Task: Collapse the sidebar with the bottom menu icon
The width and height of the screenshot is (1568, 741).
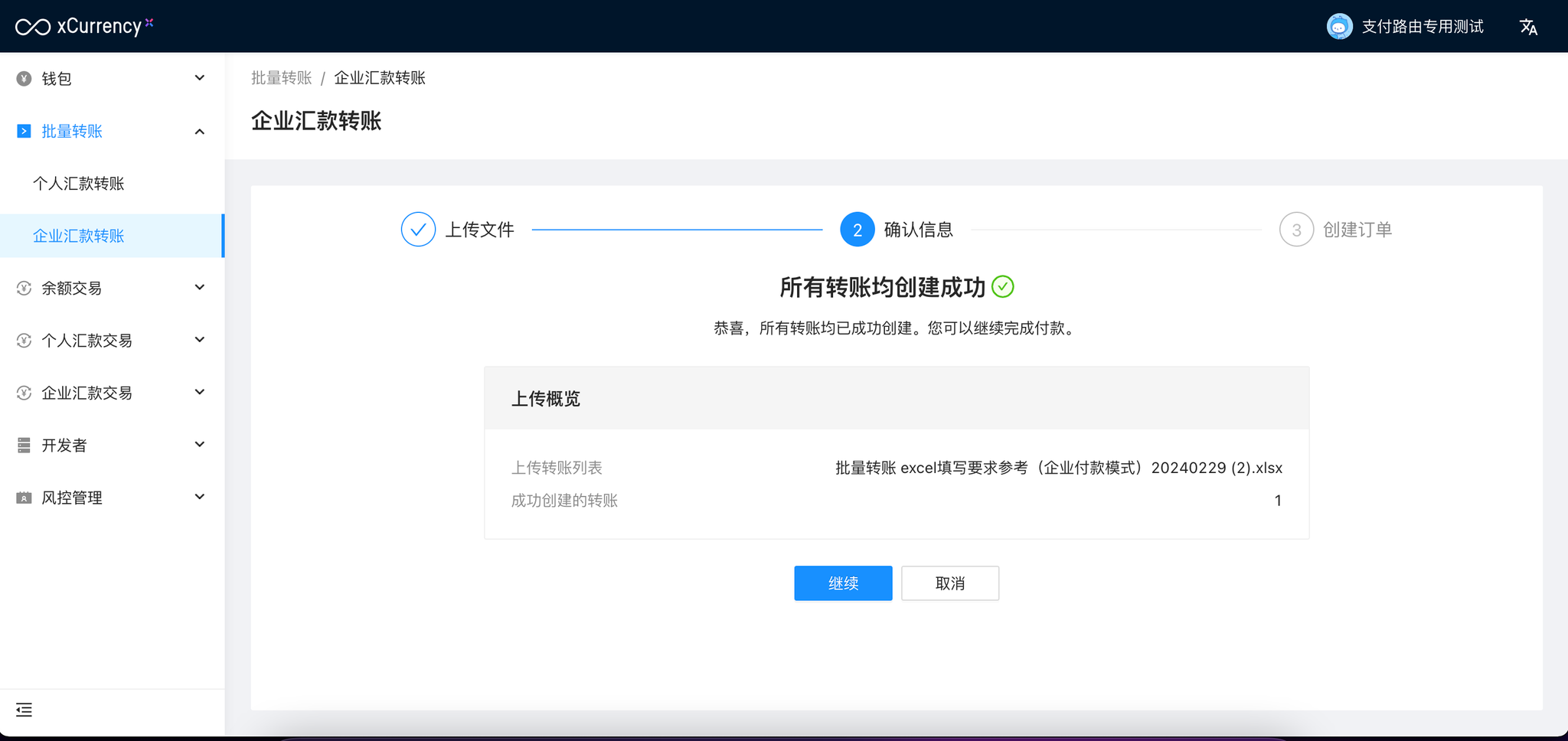Action: point(24,710)
